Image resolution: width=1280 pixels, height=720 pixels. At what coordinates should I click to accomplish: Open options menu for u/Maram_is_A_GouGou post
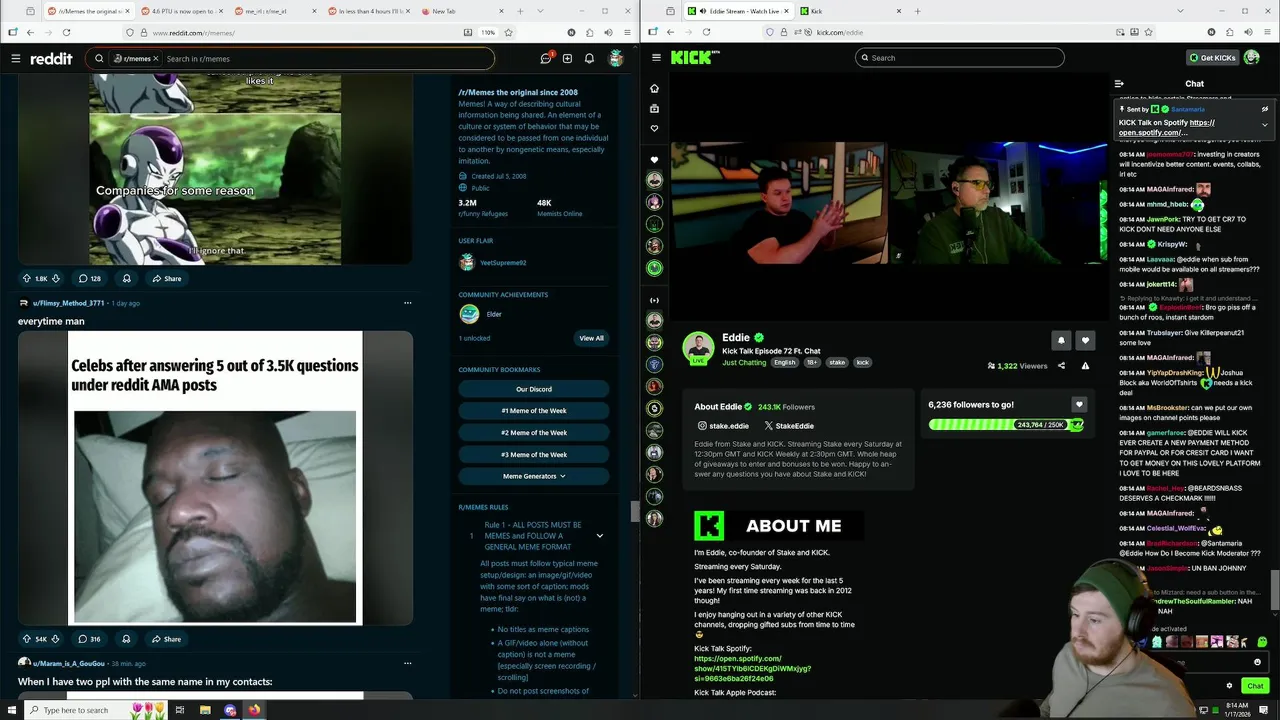coord(407,663)
